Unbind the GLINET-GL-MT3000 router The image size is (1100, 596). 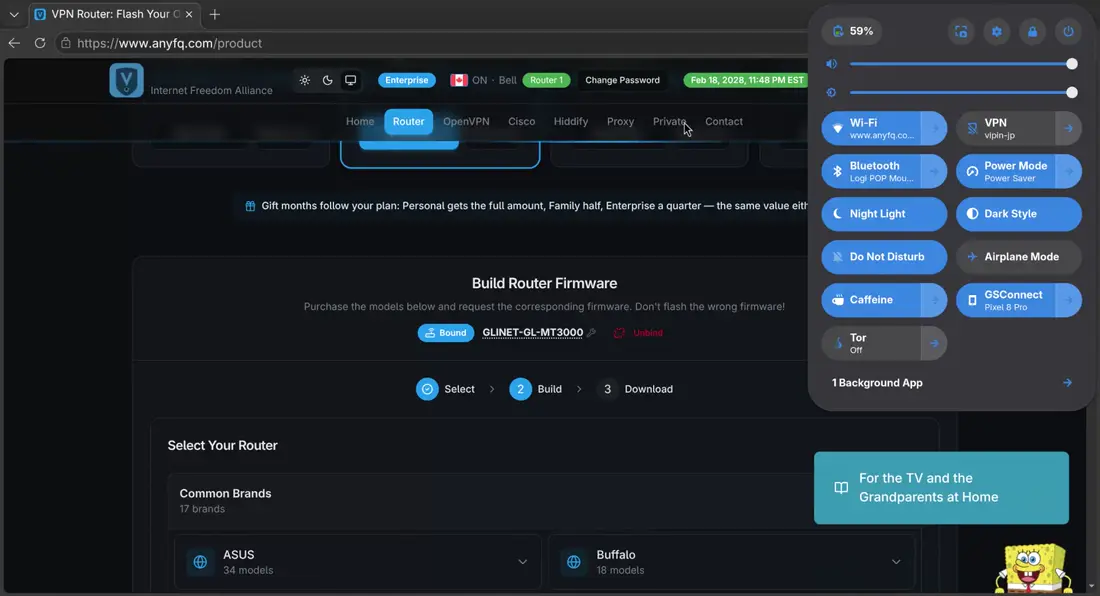tap(638, 332)
